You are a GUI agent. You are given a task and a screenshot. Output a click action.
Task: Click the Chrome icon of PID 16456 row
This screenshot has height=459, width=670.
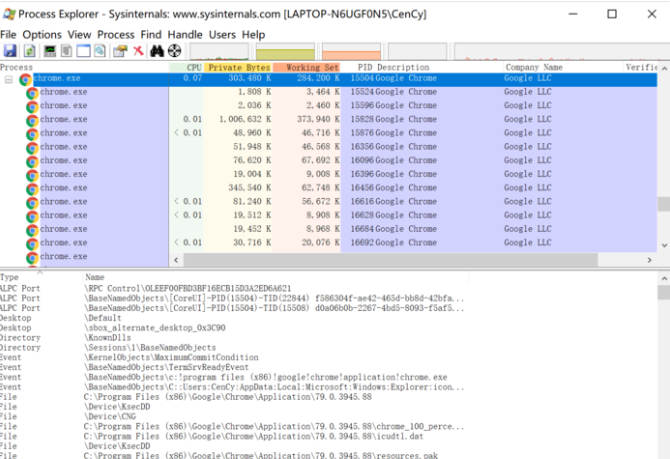pos(32,188)
